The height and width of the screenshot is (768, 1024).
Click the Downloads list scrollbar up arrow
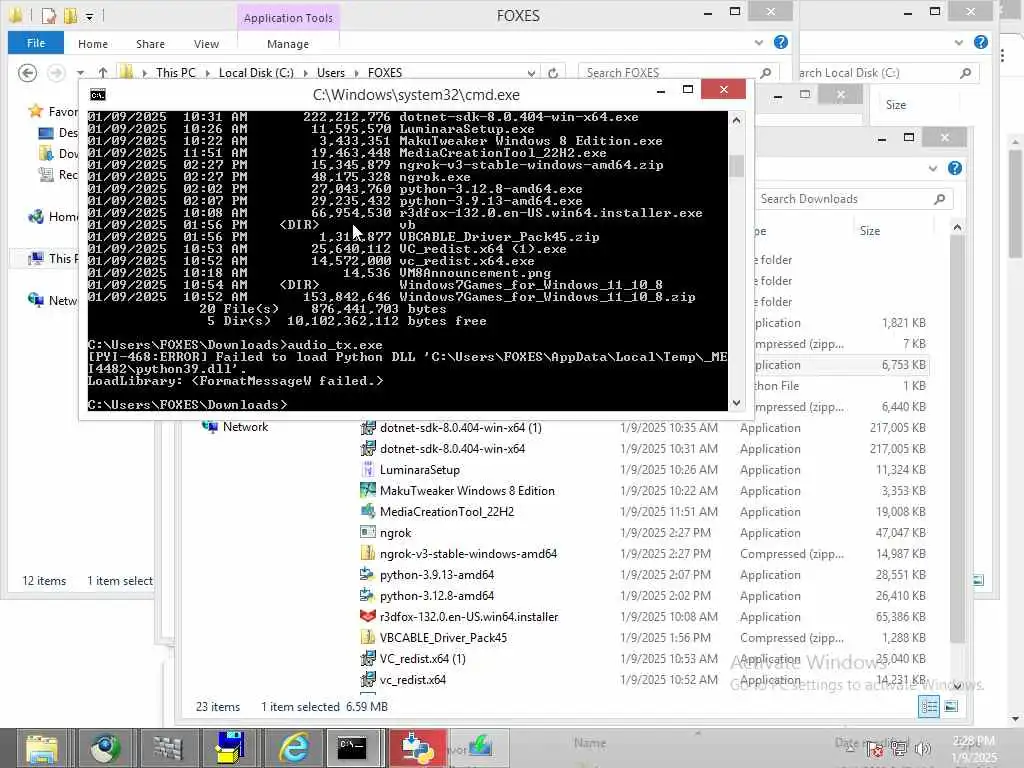pyautogui.click(x=957, y=227)
